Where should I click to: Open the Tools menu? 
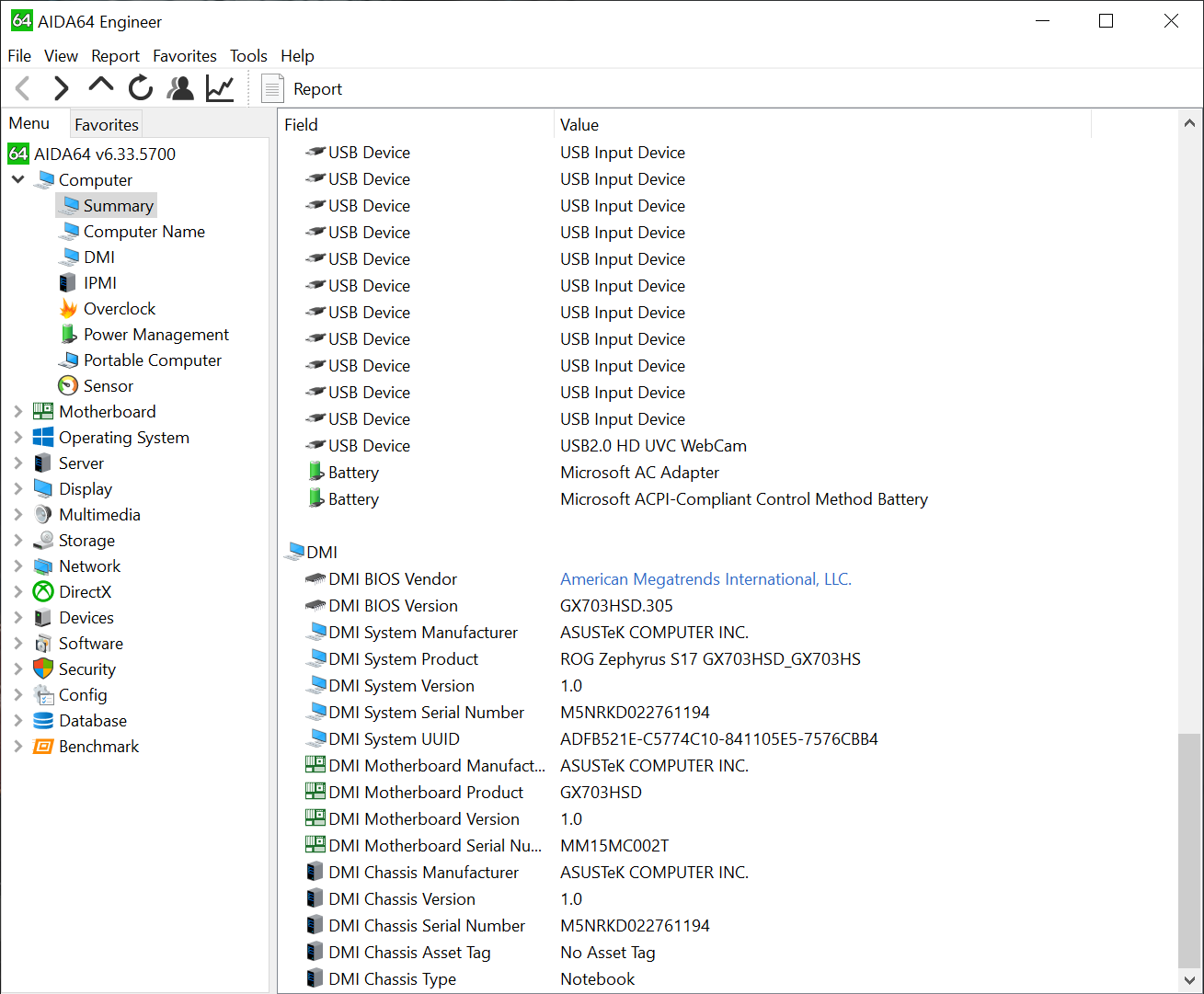pyautogui.click(x=248, y=56)
